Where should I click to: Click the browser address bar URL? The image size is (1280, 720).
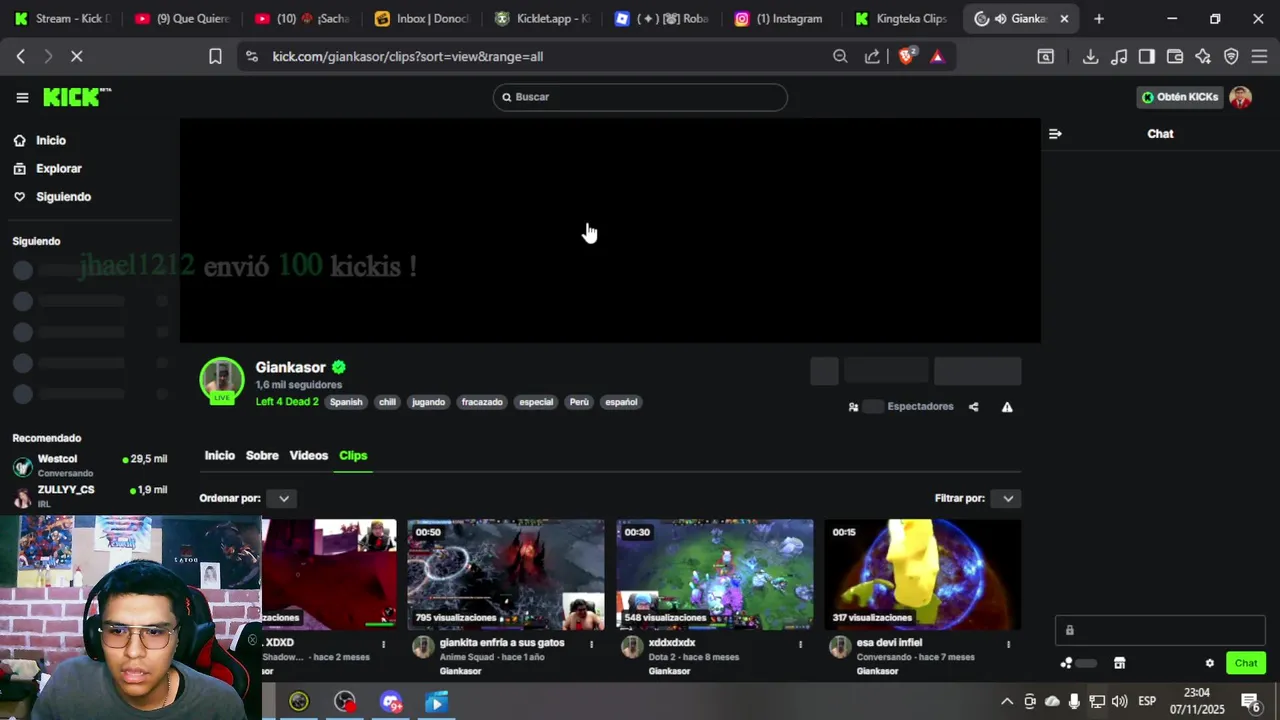point(408,57)
